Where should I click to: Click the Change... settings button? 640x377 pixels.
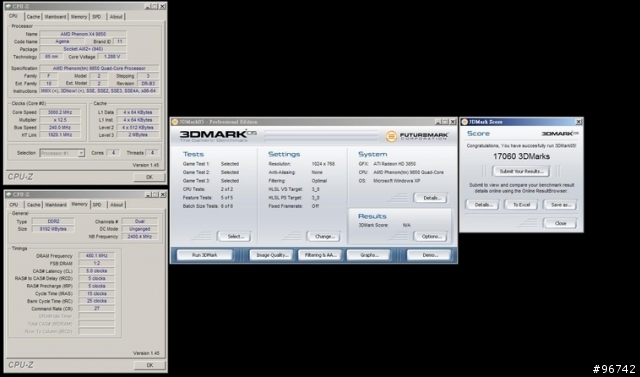click(324, 237)
